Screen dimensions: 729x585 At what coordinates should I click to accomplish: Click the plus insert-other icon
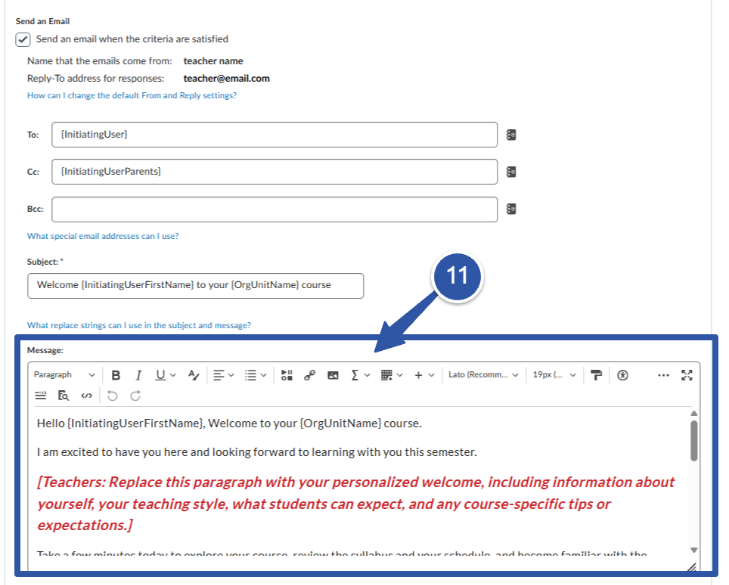click(418, 375)
